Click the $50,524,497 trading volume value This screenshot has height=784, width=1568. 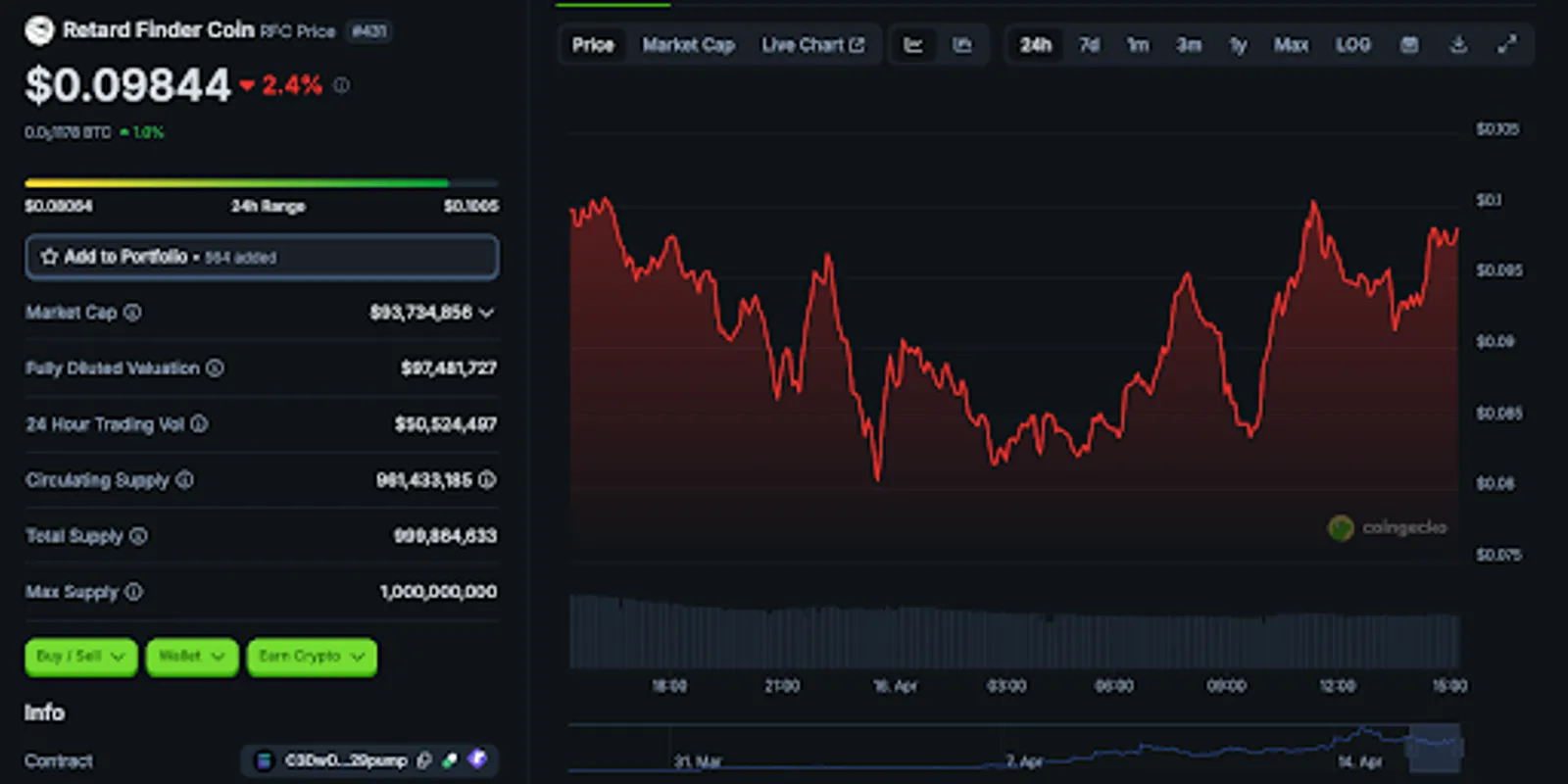[446, 424]
